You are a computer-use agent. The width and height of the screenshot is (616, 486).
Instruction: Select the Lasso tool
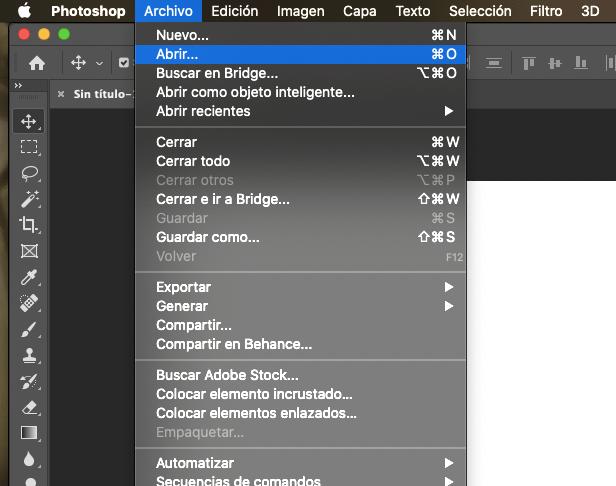(29, 173)
